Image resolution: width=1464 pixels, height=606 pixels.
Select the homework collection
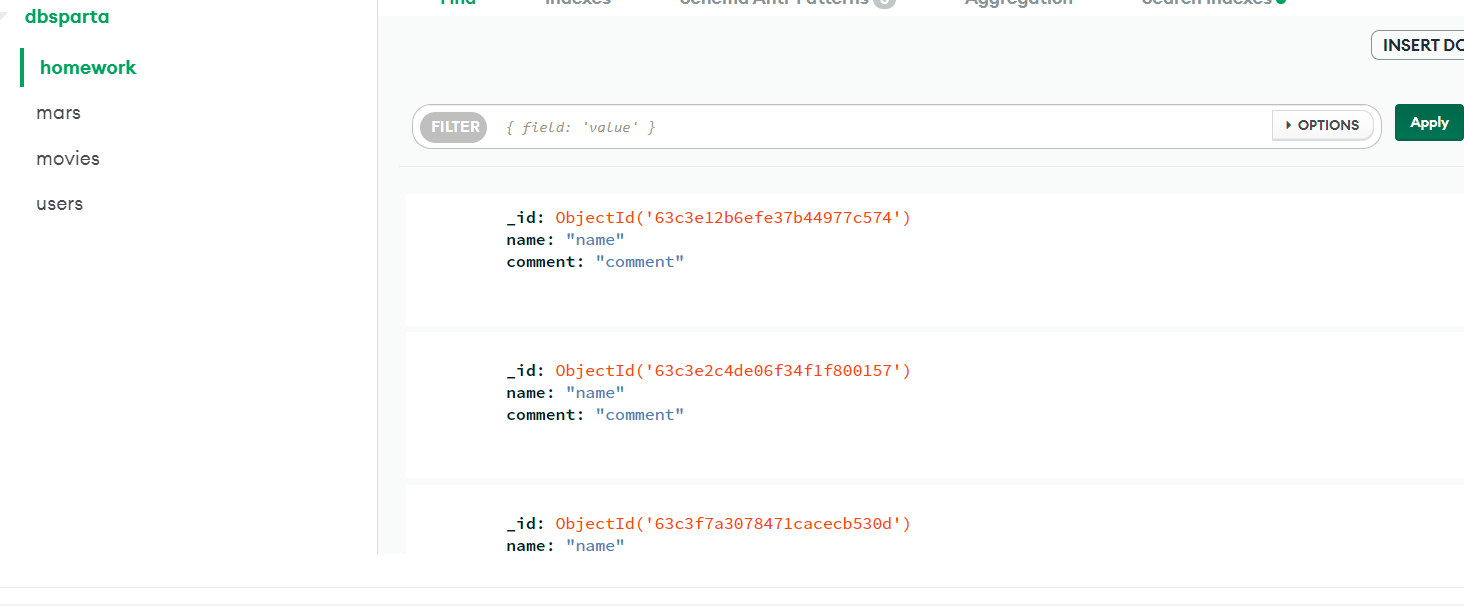[88, 68]
